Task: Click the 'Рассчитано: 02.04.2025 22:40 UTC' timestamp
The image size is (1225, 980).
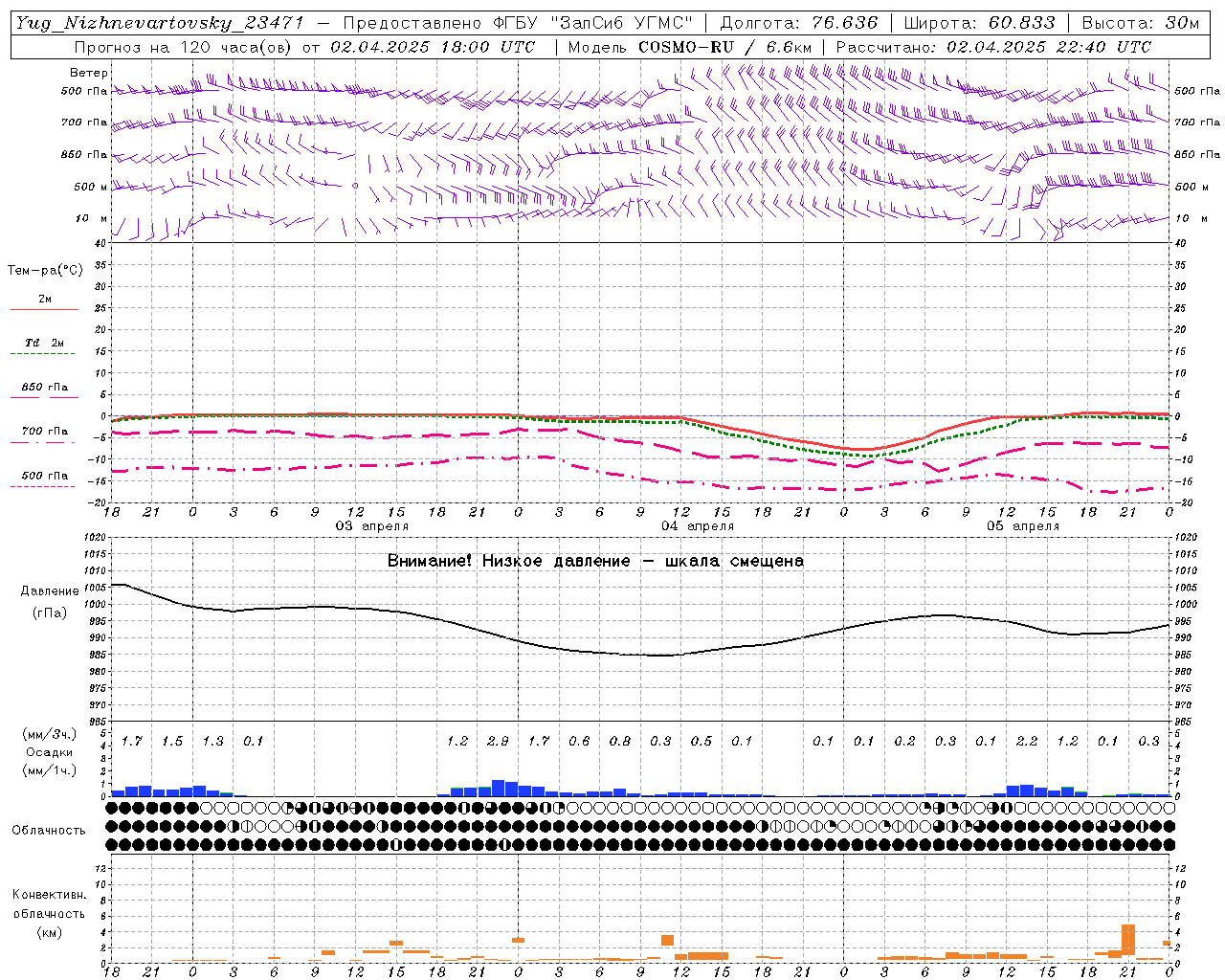Action: 993,47
